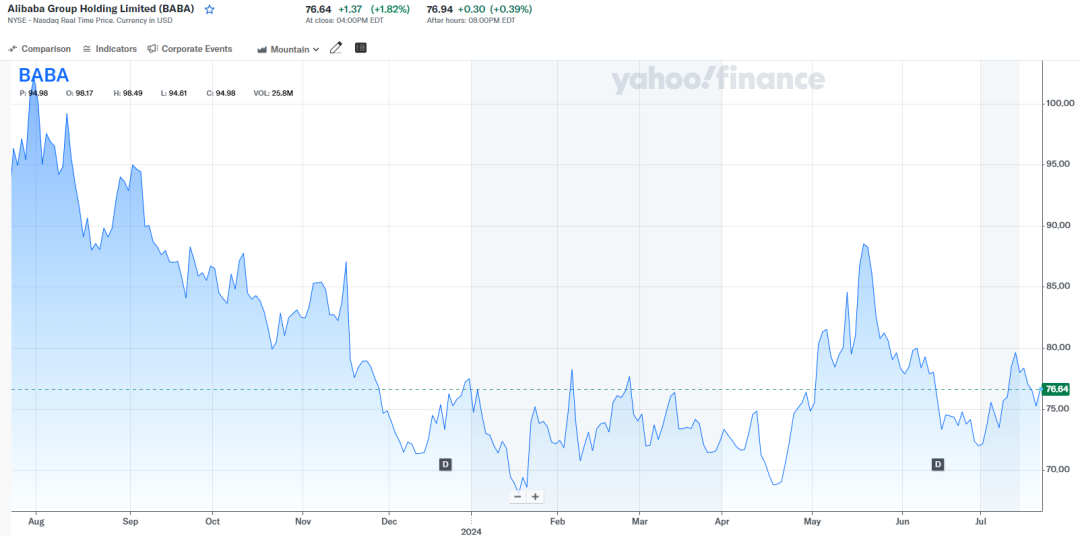The width and height of the screenshot is (1080, 536).
Task: Click the blue BABA ticker label
Action: coord(44,76)
